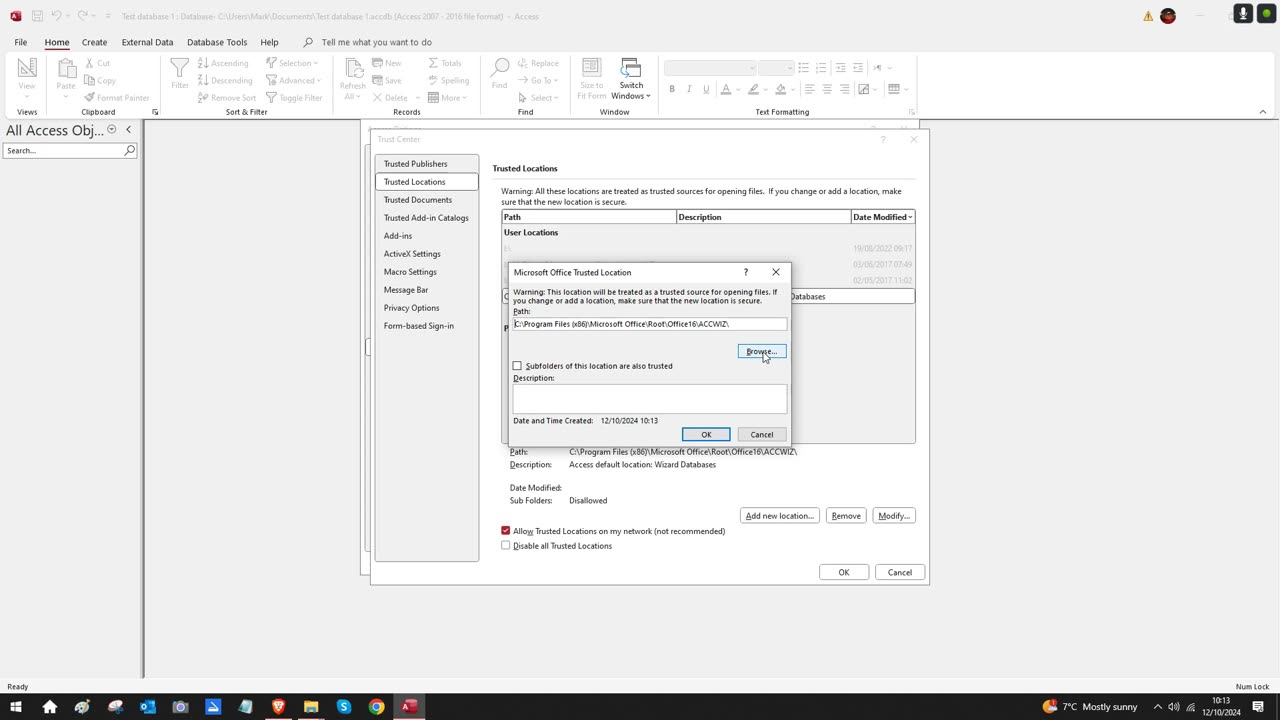Screen dimensions: 1280x720
Task: Click the Remove button in Trust Center
Action: (x=846, y=516)
